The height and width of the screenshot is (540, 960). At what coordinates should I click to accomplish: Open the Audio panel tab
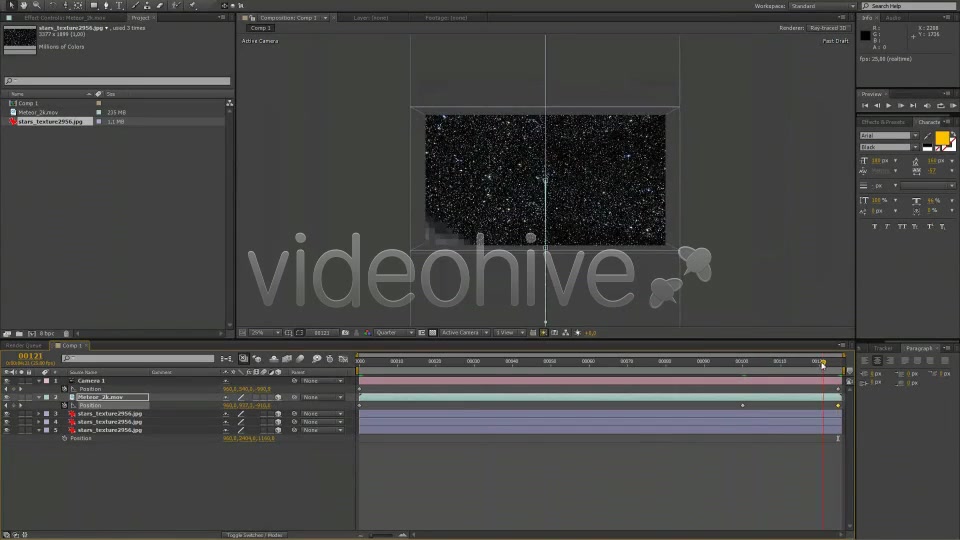point(893,18)
